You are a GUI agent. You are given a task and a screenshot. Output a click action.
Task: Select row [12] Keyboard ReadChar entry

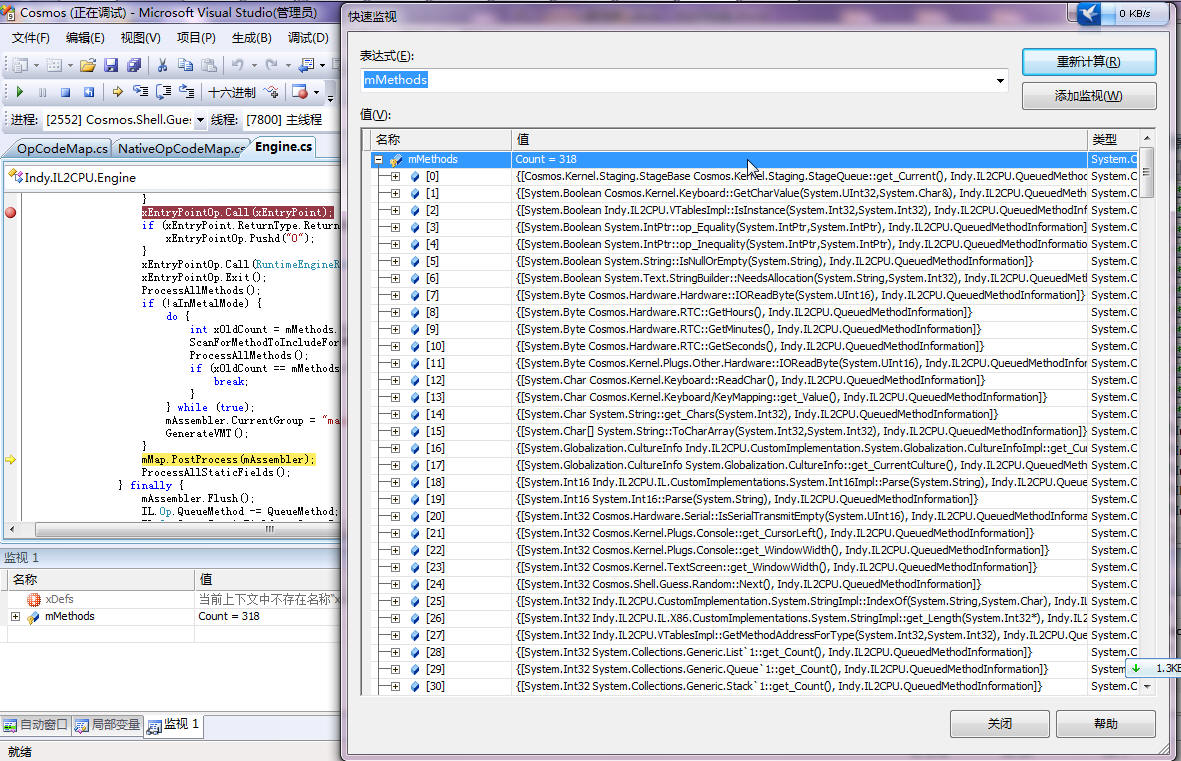[x=755, y=380]
